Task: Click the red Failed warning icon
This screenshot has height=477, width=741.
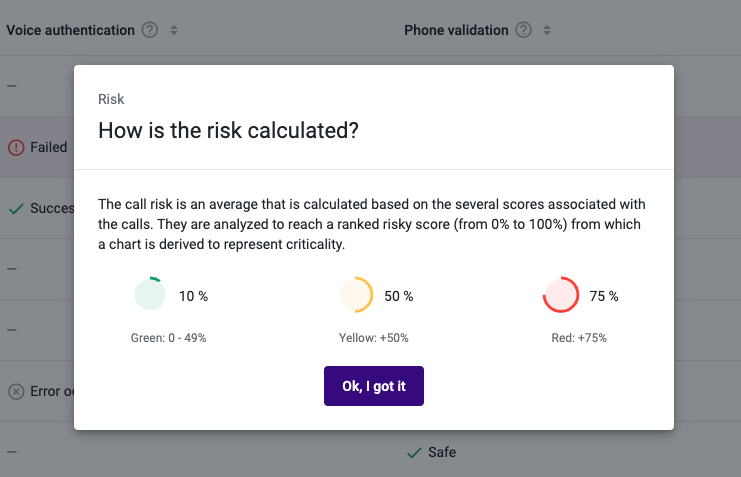Action: pos(16,147)
